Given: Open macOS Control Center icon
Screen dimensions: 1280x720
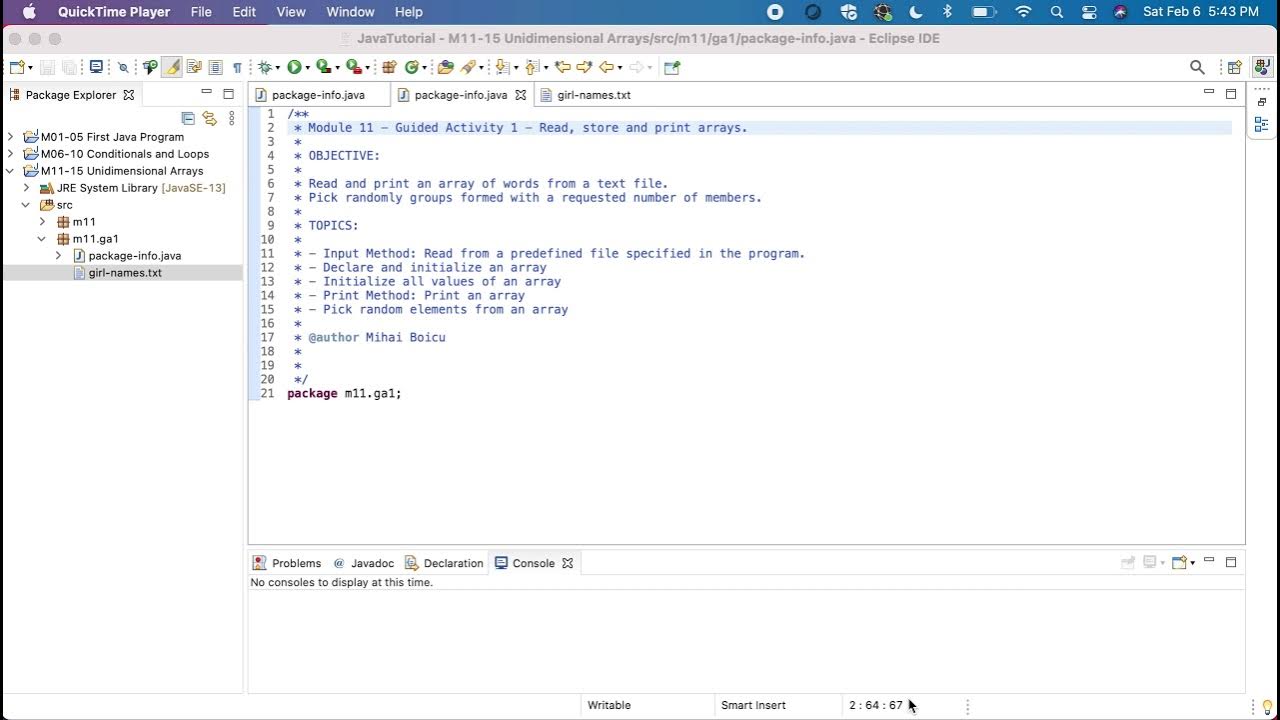Looking at the screenshot, I should point(1089,12).
